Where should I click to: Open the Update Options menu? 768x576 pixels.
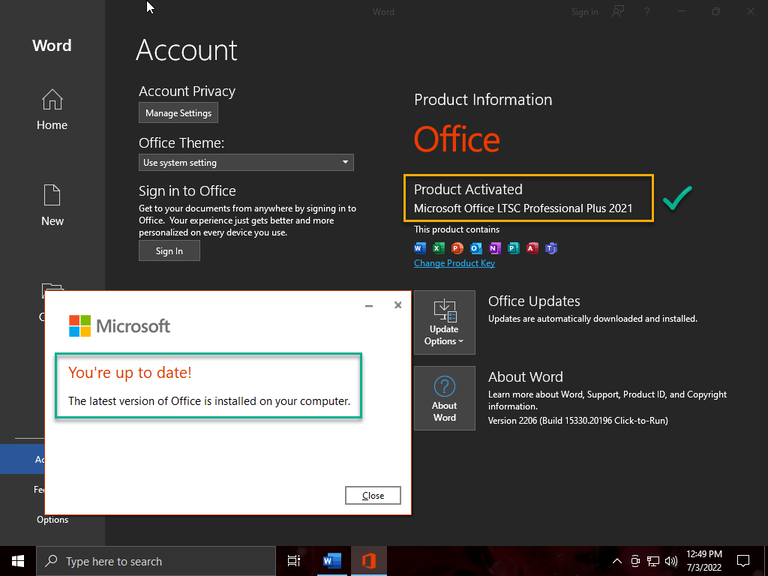pos(444,322)
